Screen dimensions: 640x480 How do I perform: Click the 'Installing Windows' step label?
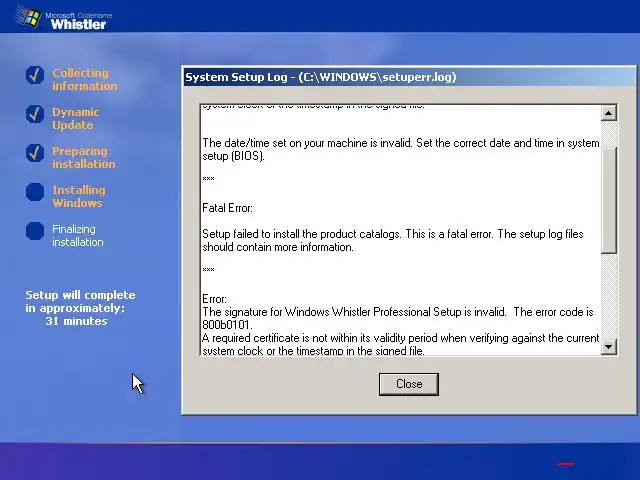pos(79,196)
